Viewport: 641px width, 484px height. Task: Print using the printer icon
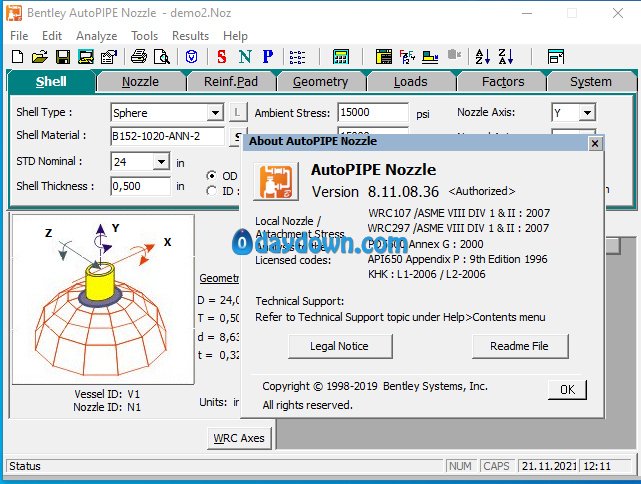(139, 57)
